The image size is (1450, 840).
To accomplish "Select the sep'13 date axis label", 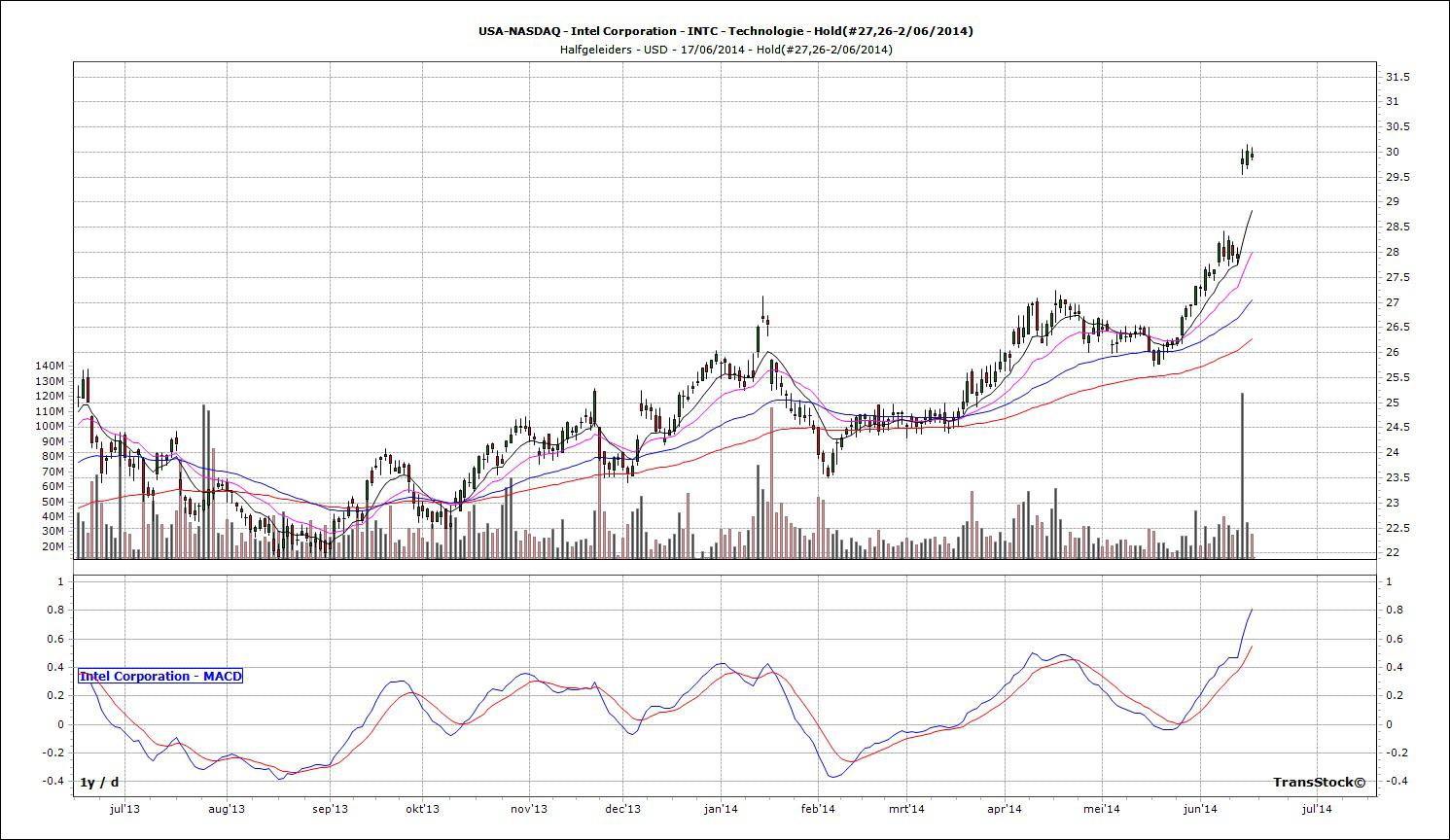I will (x=330, y=809).
